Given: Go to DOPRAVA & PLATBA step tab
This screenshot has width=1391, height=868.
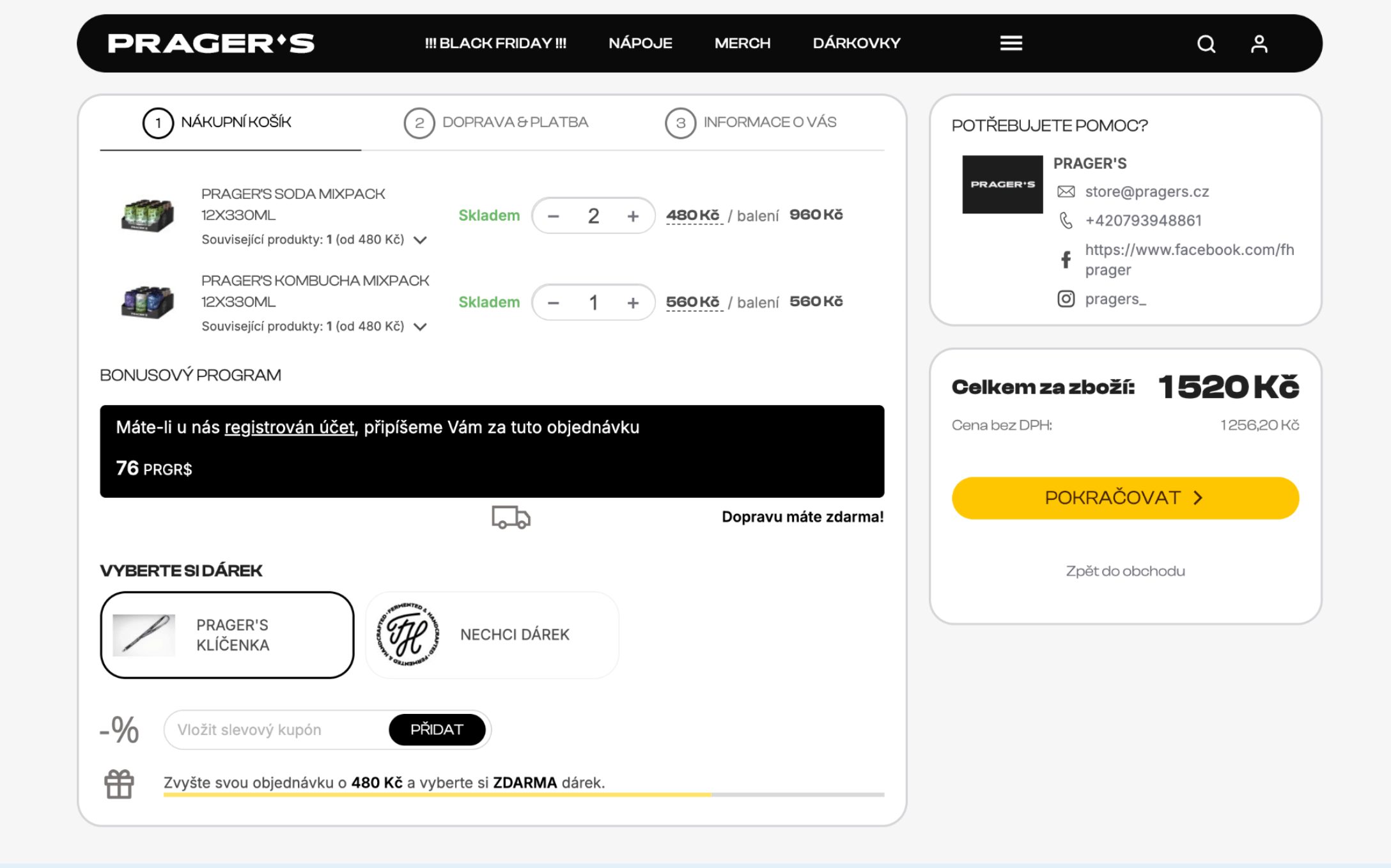Looking at the screenshot, I should coord(496,123).
